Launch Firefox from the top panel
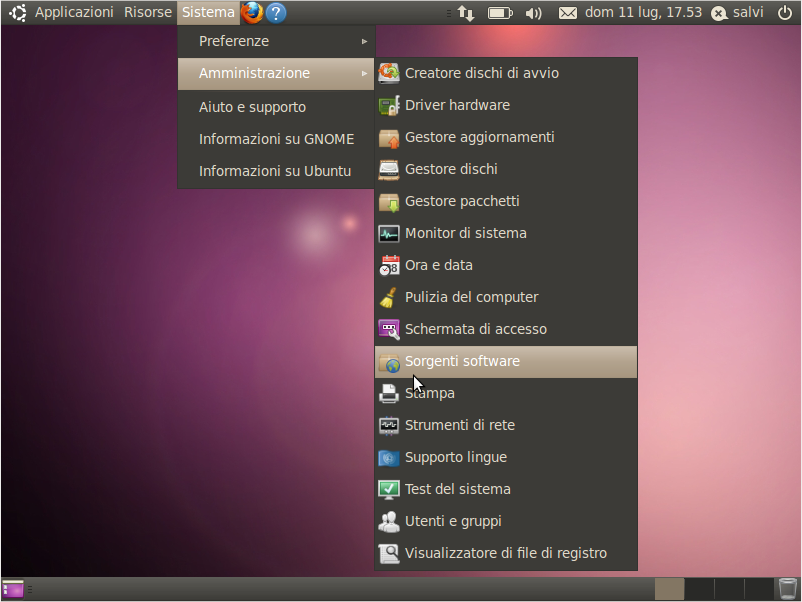Viewport: 802px width, 602px height. (x=252, y=12)
